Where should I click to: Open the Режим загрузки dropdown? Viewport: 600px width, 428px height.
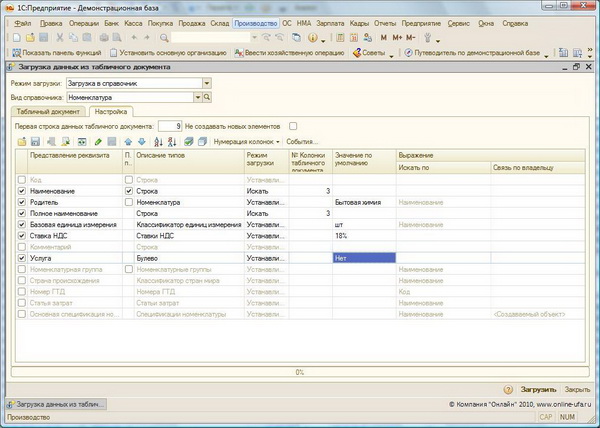(x=207, y=83)
